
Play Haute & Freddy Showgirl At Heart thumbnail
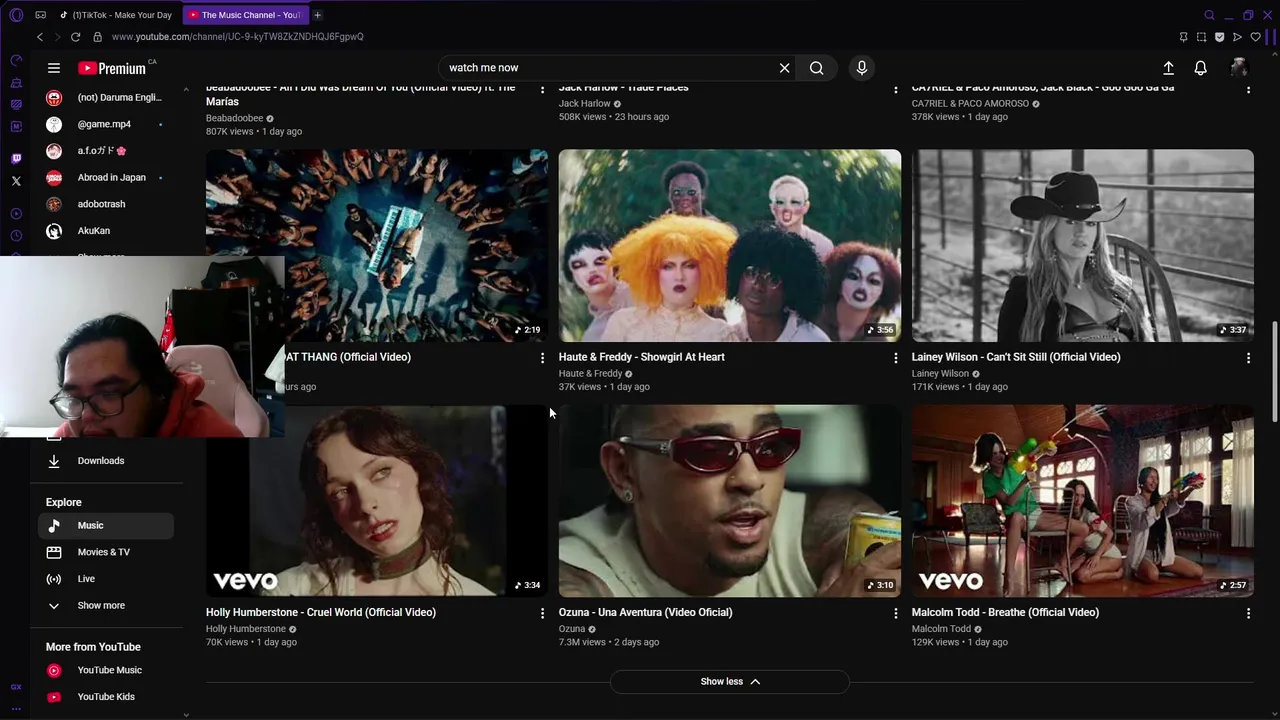(730, 246)
